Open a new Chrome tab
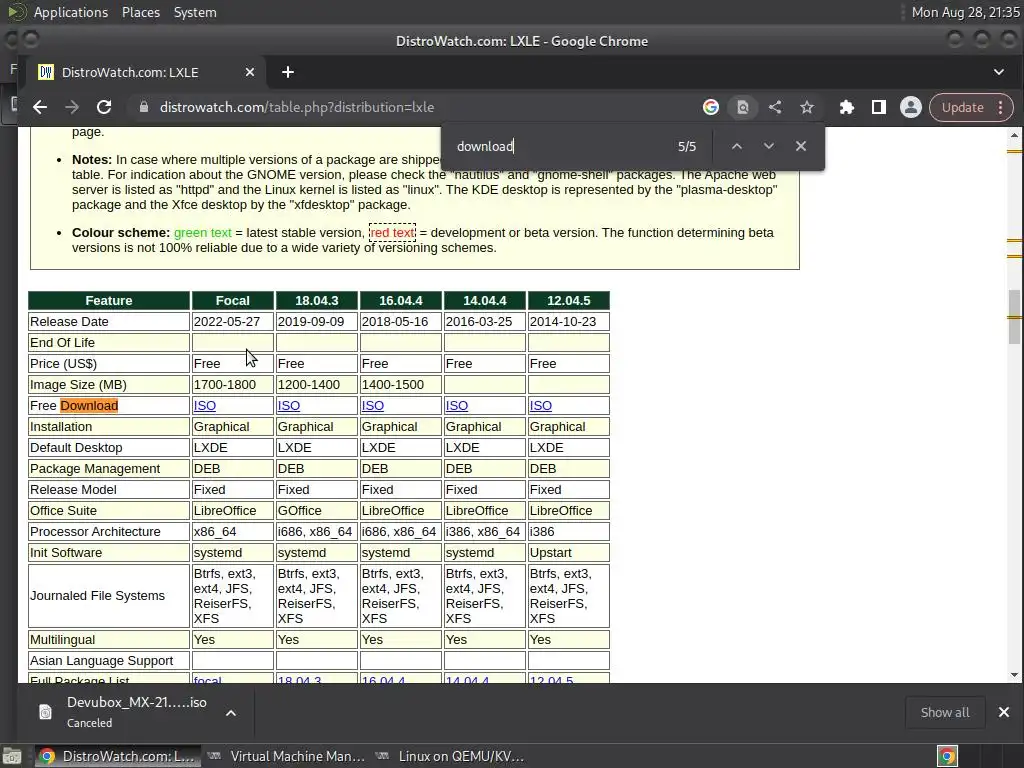 287,72
